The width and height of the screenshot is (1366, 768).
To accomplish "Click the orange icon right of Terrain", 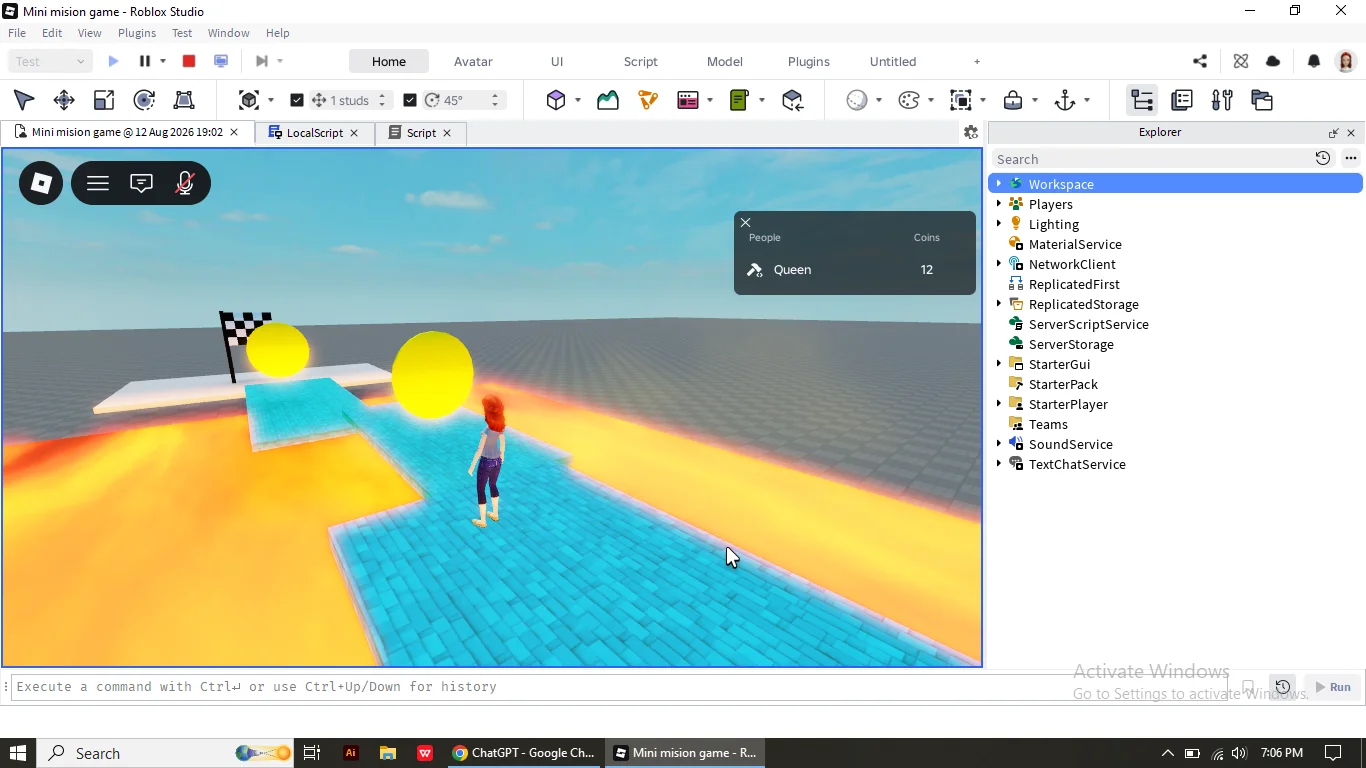I will [x=648, y=100].
